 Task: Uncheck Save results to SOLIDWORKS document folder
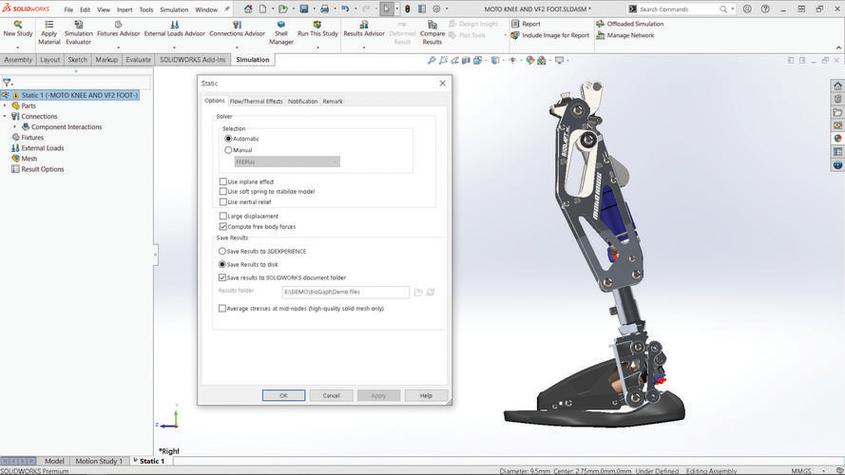221,277
